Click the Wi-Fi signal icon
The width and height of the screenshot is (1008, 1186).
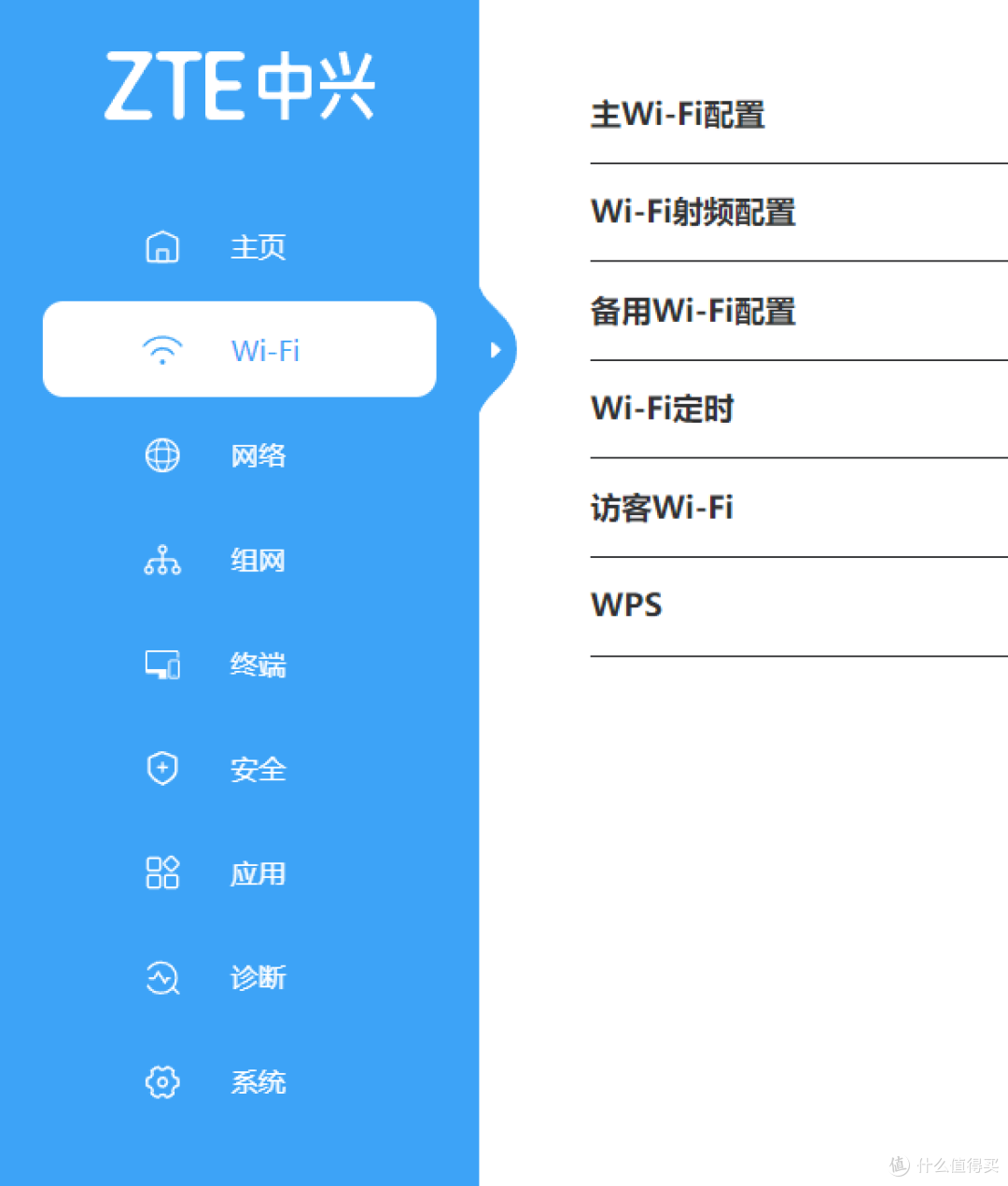(162, 350)
